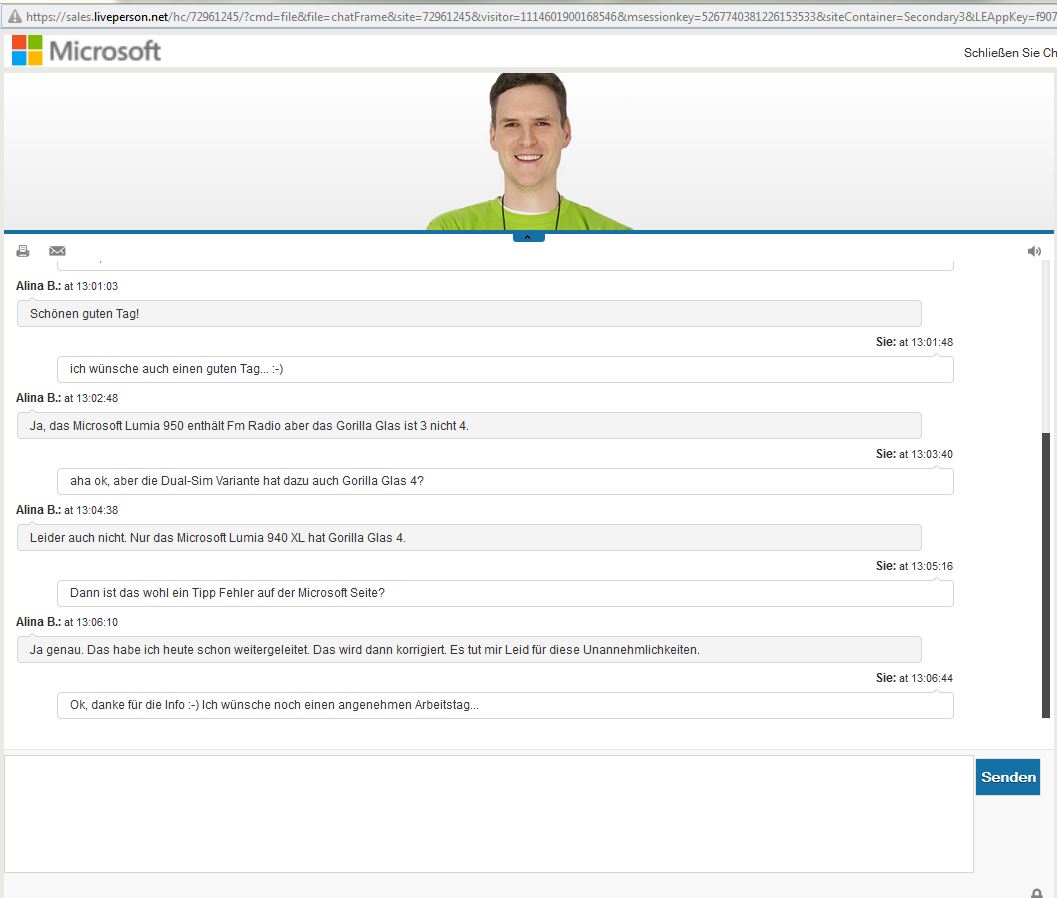Screen dimensions: 1057x898
Task: Email the transcript using envelope icon
Action: 57,251
